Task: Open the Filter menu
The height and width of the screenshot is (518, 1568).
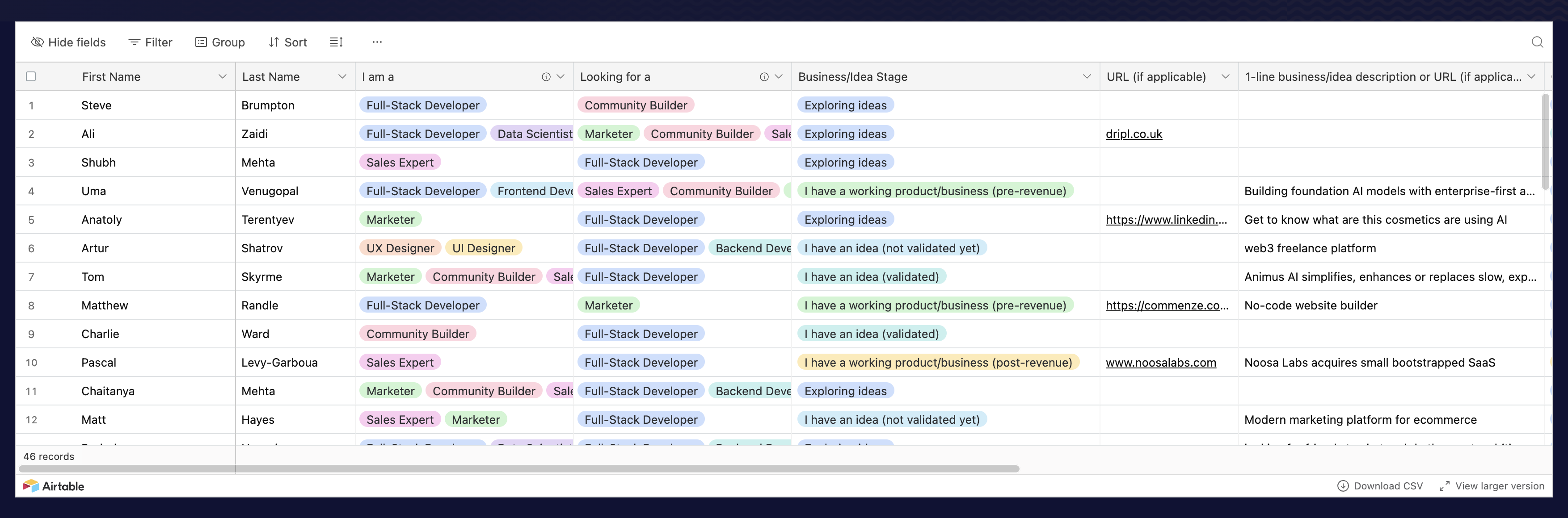Action: pyautogui.click(x=150, y=42)
